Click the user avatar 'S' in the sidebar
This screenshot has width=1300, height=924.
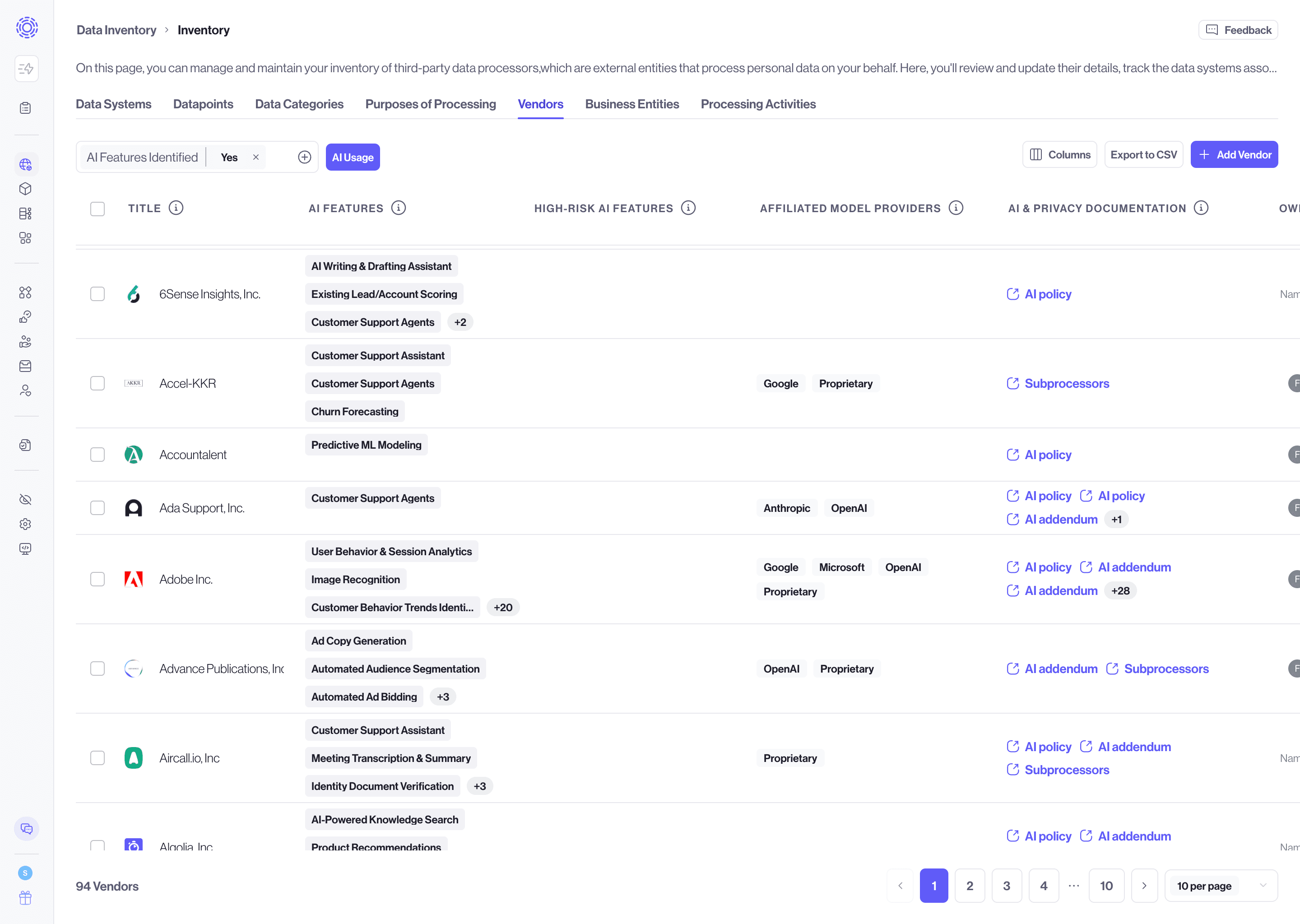coord(25,873)
